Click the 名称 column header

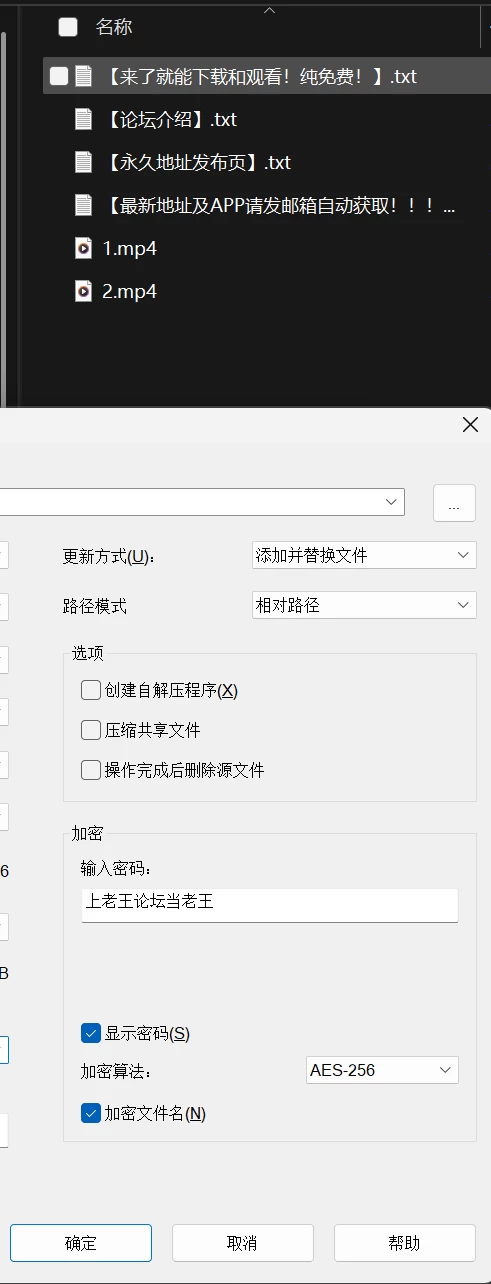[114, 27]
